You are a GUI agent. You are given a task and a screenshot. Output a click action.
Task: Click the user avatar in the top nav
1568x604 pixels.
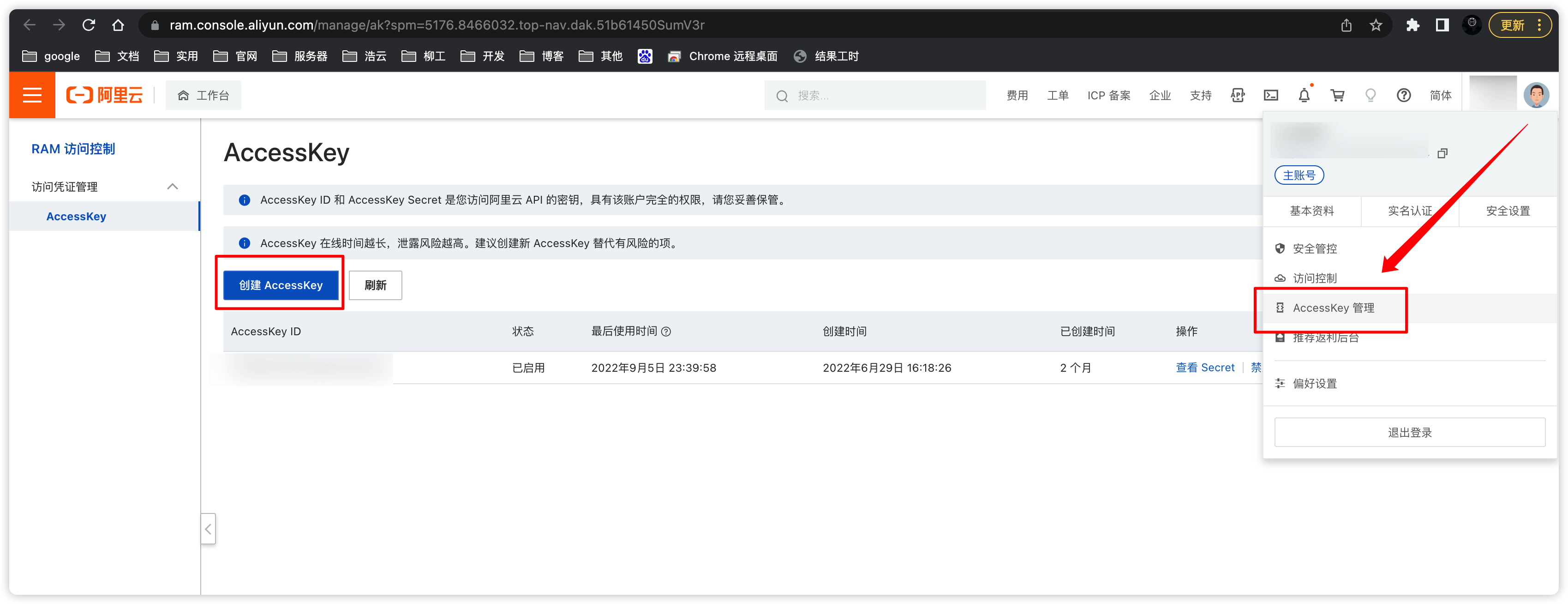pyautogui.click(x=1536, y=95)
